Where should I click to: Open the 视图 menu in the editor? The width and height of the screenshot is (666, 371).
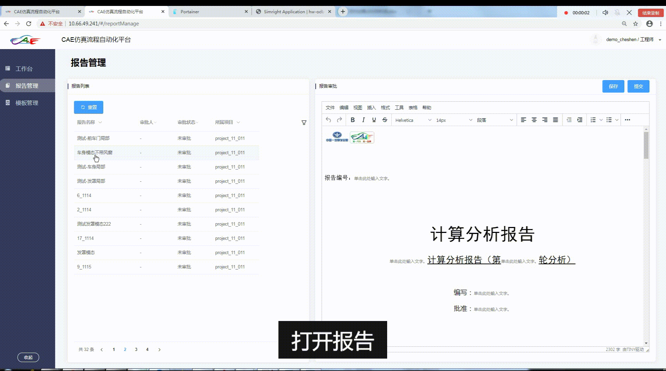(x=358, y=108)
